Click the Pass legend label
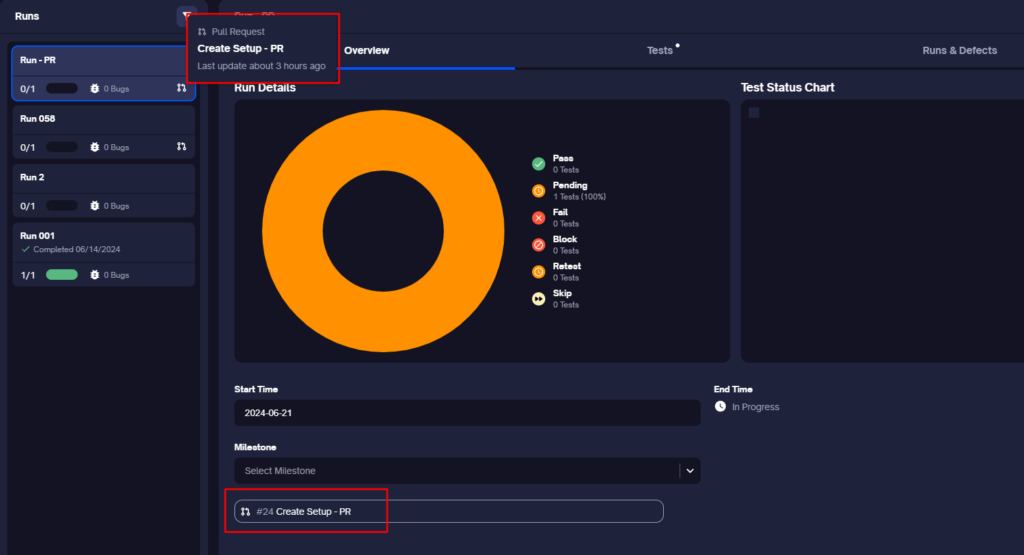 pyautogui.click(x=563, y=158)
